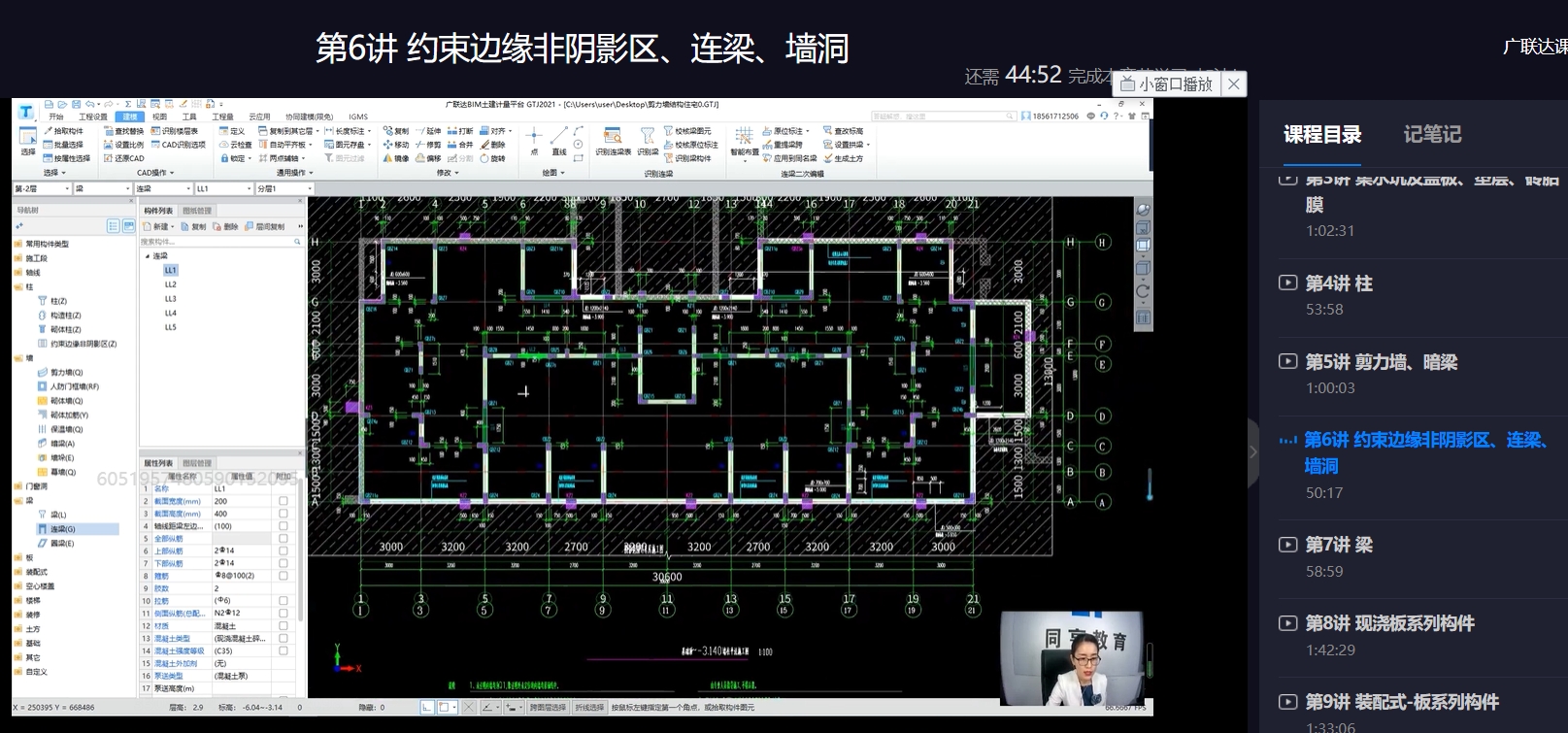Click the 生成土方 generate earthwork tool
The width and height of the screenshot is (1568, 733).
click(x=844, y=158)
